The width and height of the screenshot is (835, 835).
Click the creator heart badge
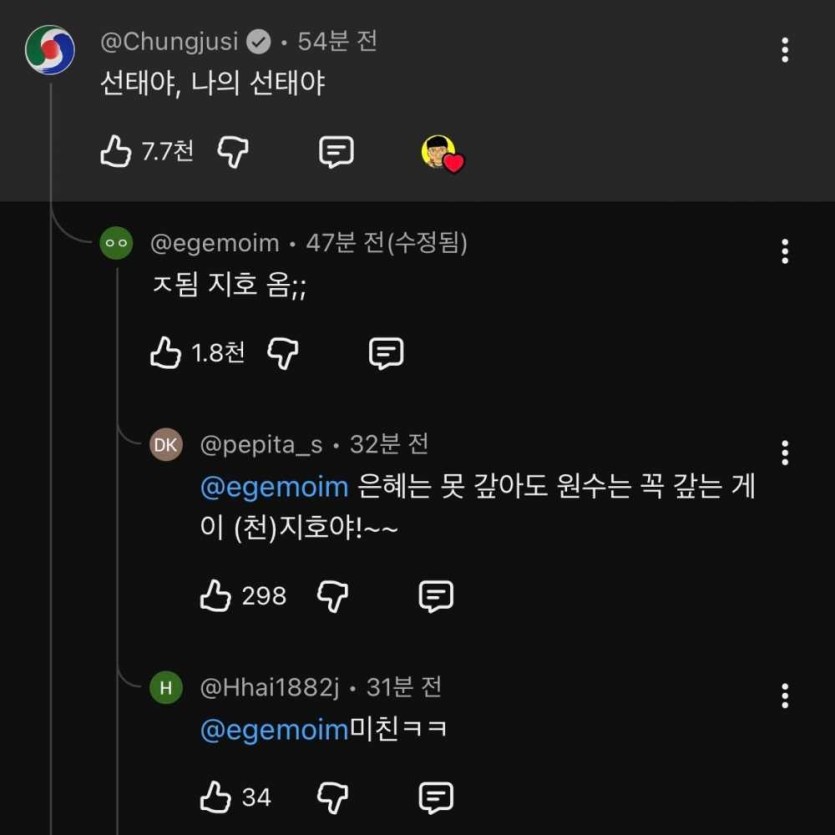[441, 153]
